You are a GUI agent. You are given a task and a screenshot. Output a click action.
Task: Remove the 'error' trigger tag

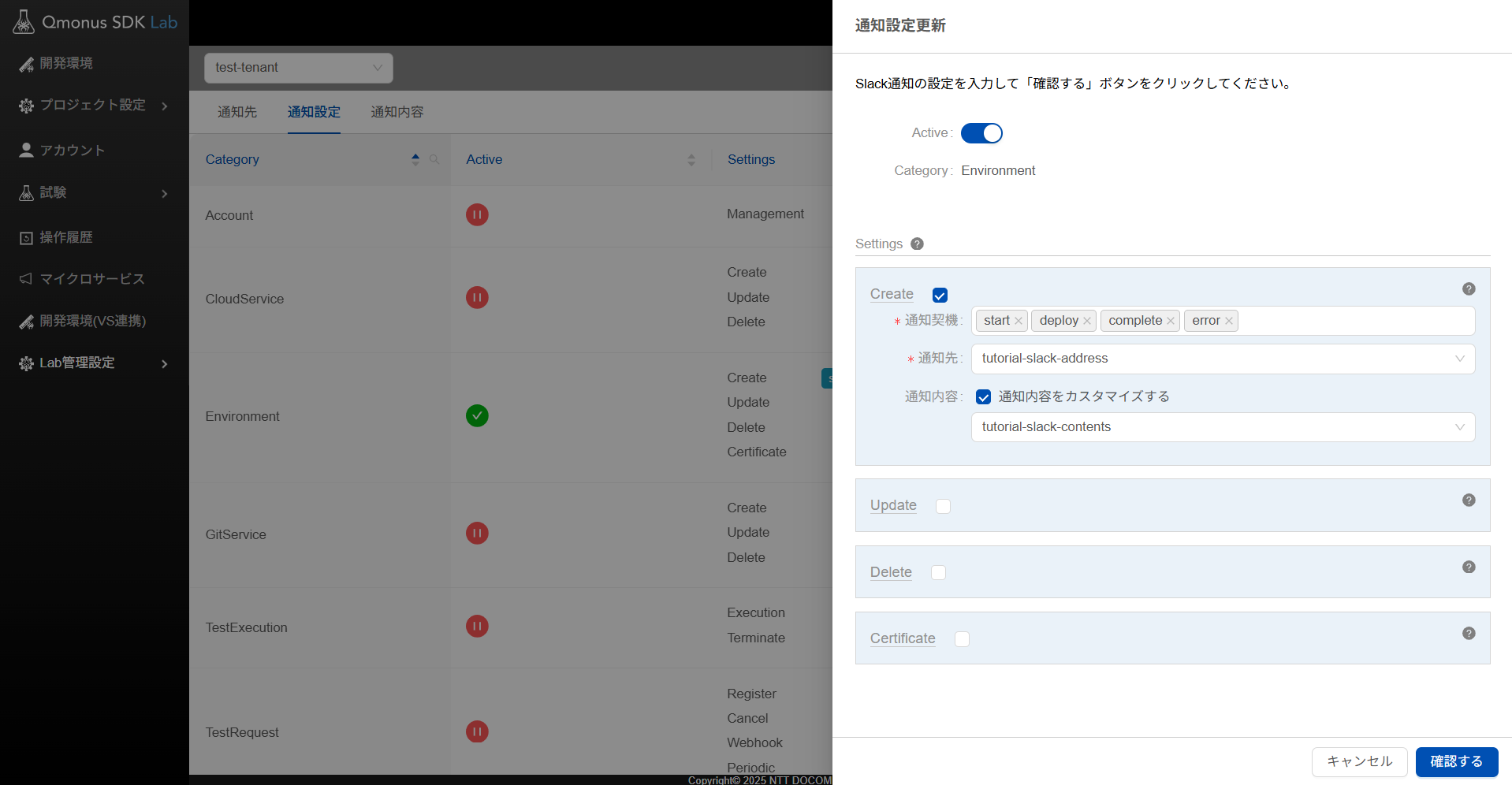click(1228, 321)
